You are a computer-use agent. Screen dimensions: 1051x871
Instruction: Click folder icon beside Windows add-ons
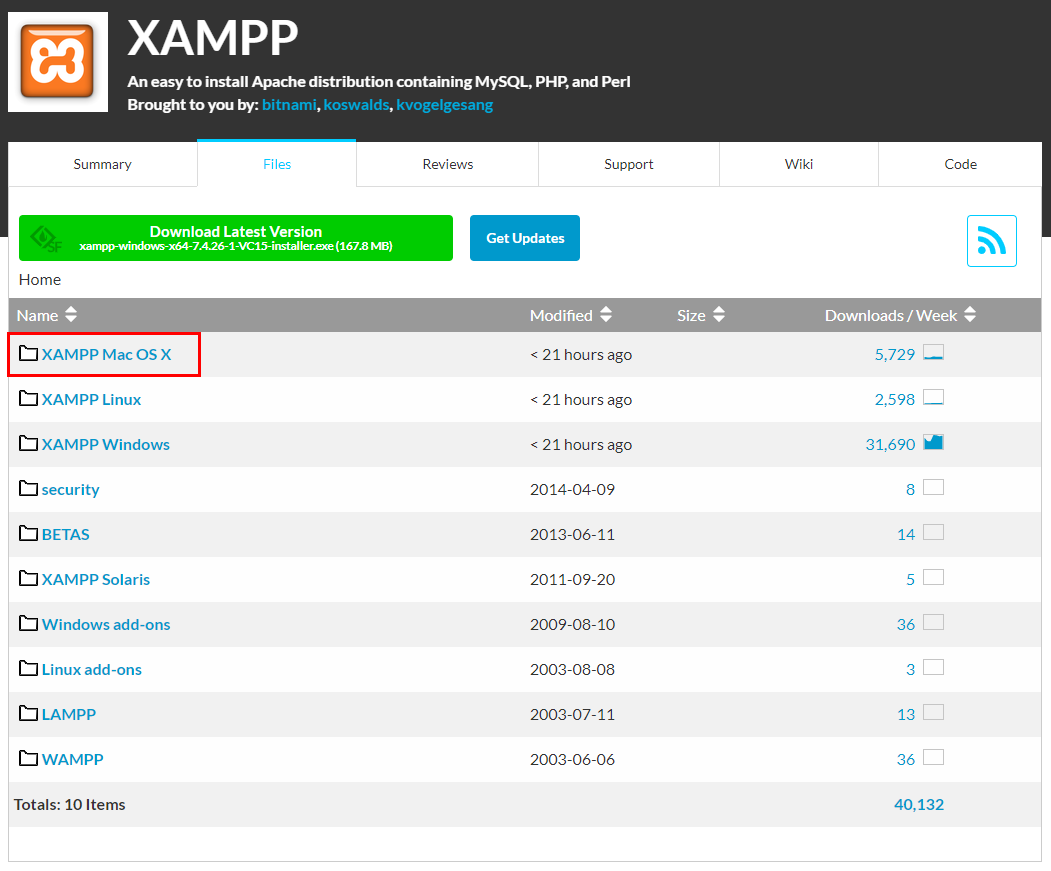(28, 623)
